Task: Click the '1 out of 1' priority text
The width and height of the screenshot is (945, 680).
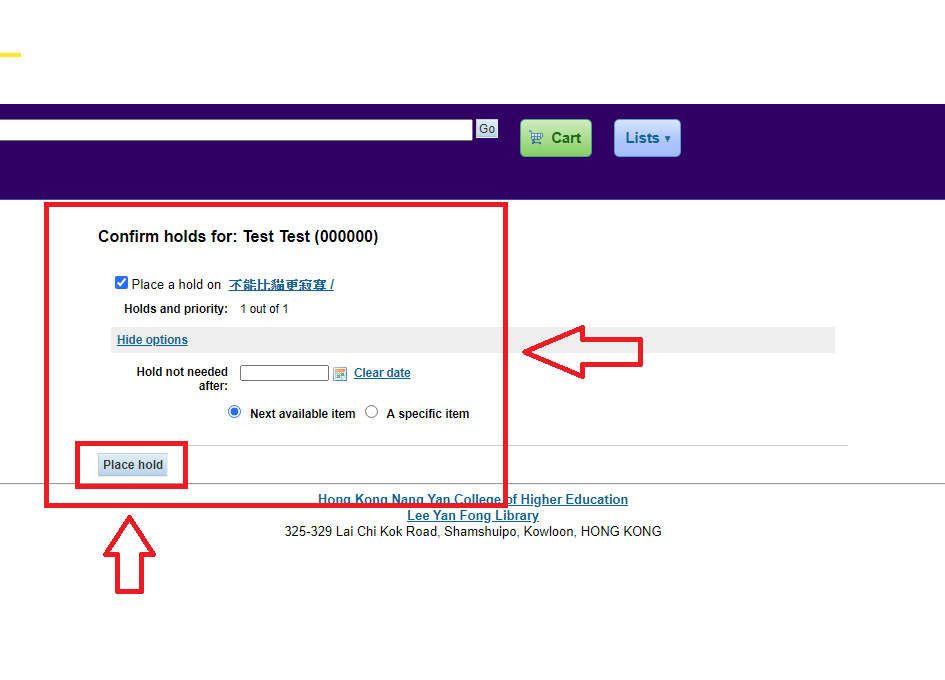Action: tap(264, 309)
